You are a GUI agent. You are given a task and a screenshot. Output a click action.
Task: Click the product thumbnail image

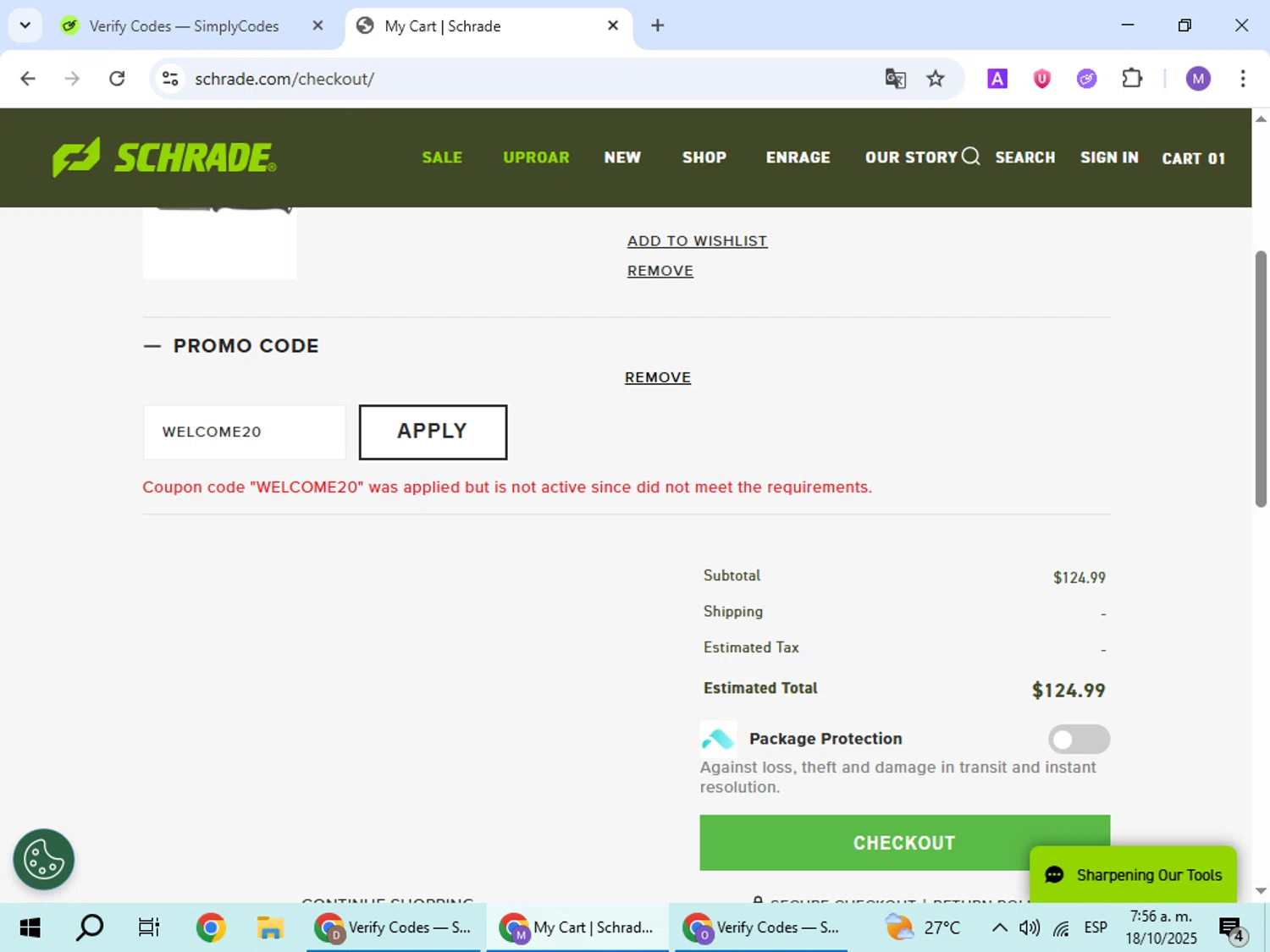coord(219,243)
